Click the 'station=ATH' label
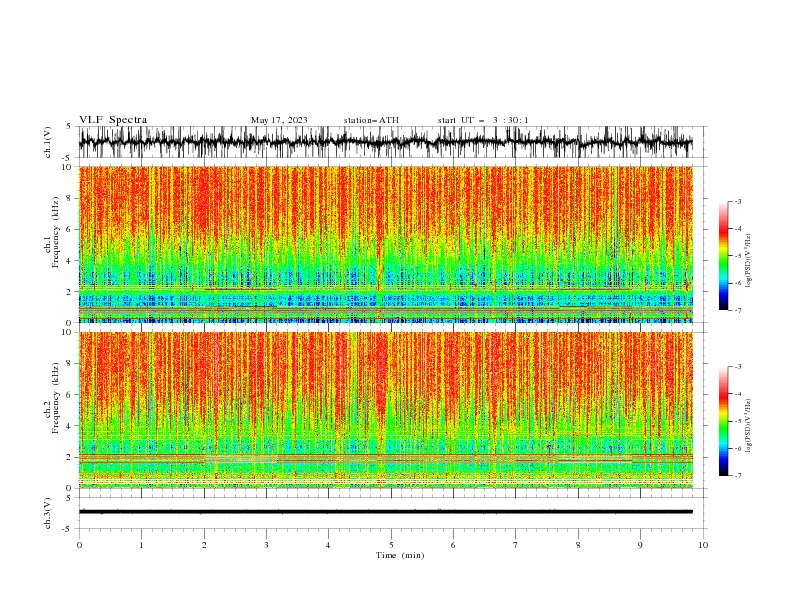The height and width of the screenshot is (612, 792). point(371,120)
